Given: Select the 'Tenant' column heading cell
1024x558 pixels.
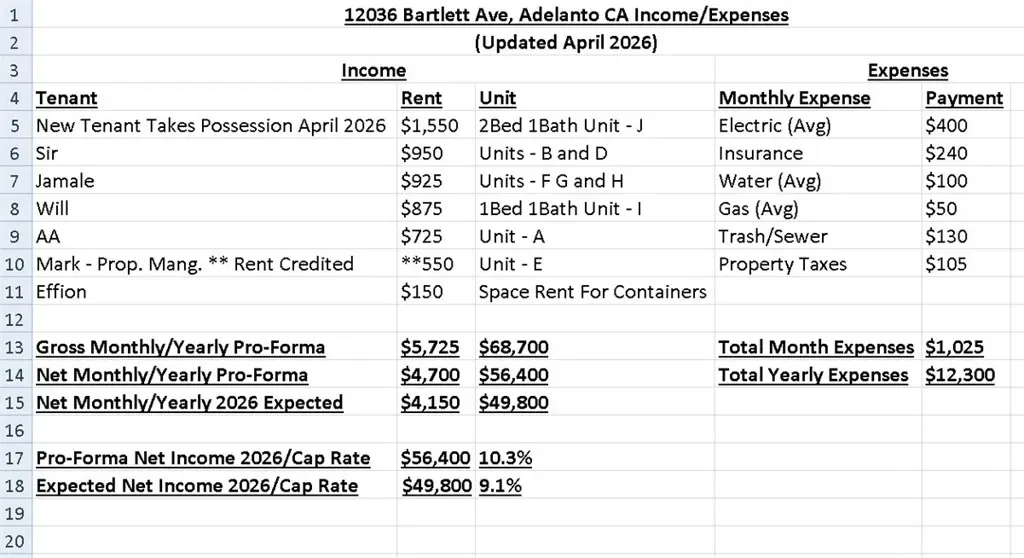Looking at the screenshot, I should point(67,98).
